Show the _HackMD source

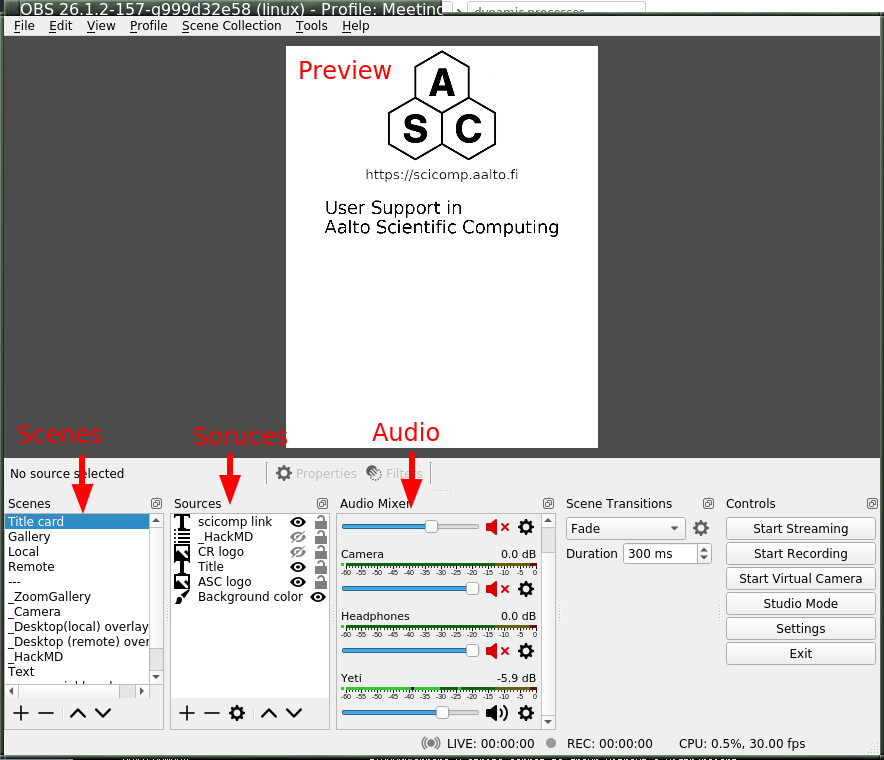coord(298,537)
